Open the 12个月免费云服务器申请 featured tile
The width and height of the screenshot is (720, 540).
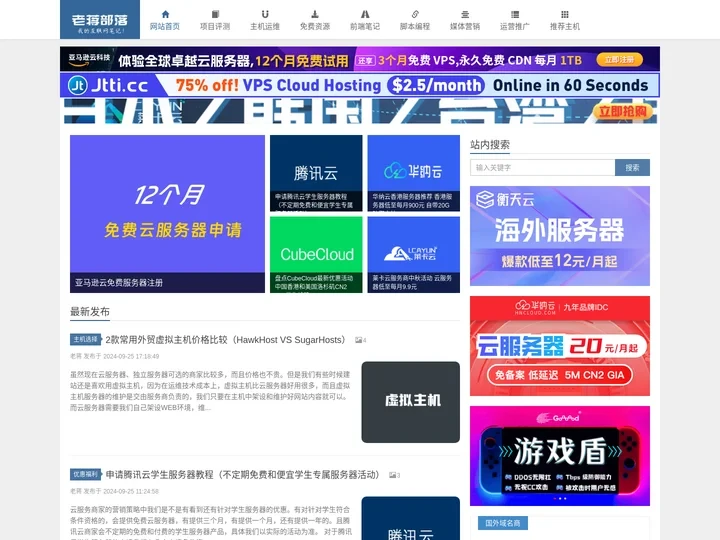tap(167, 214)
